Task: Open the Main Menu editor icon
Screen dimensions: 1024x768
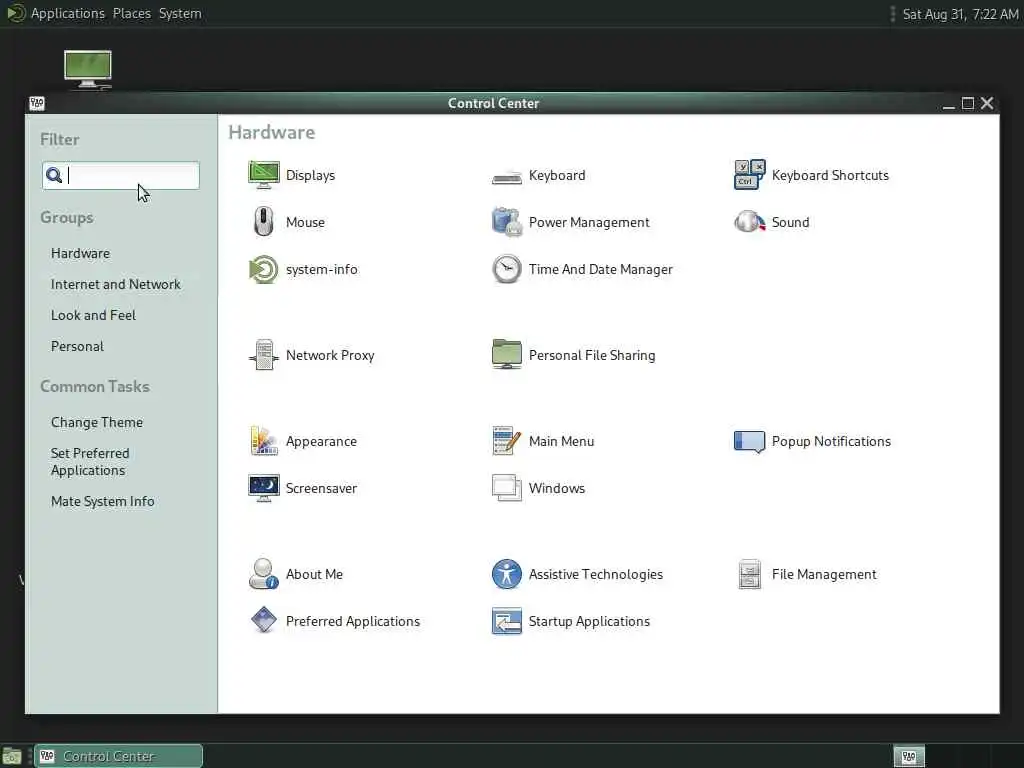Action: [x=507, y=441]
